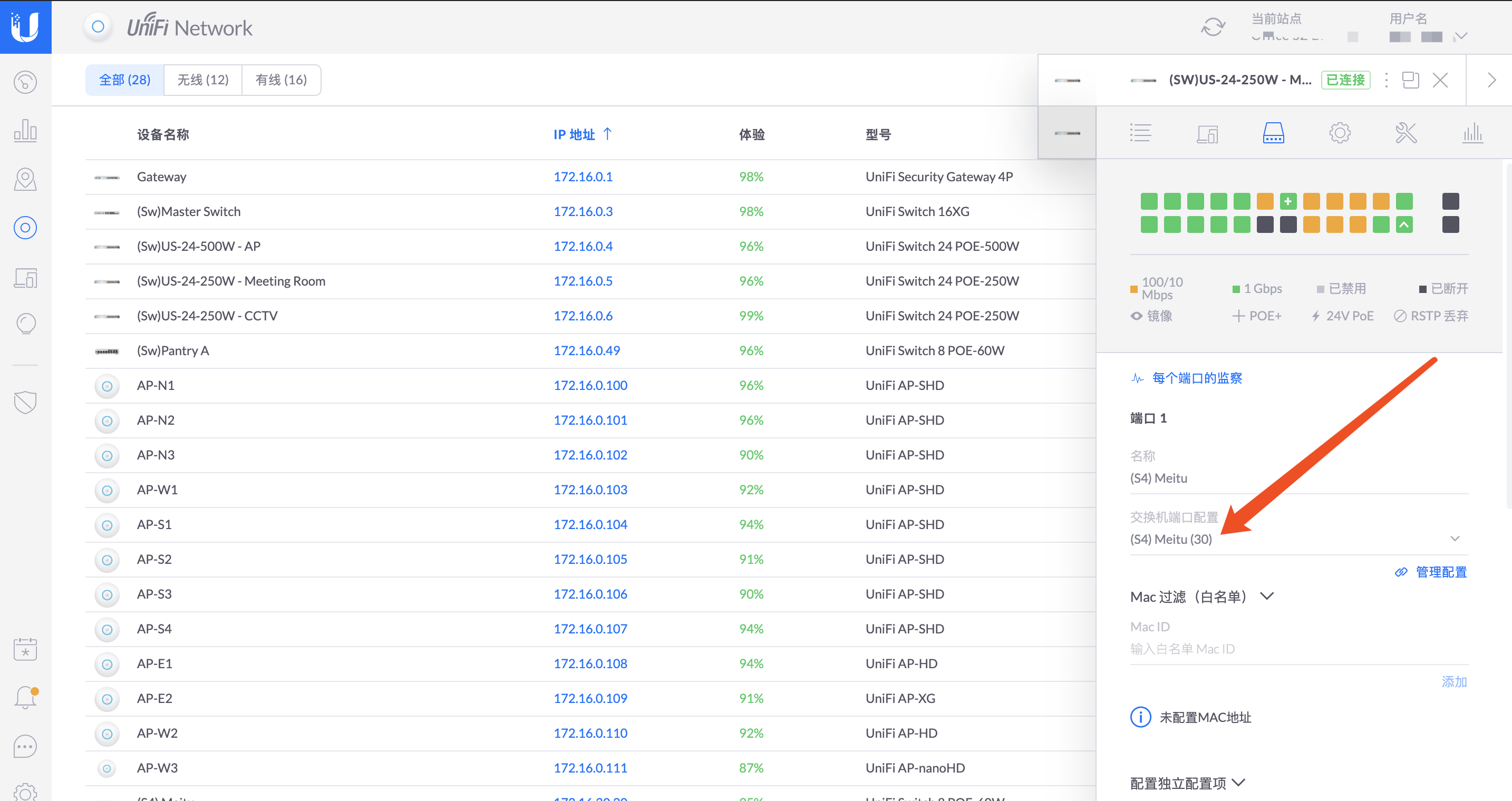The width and height of the screenshot is (1512, 801).
Task: Open the username account dropdown
Action: 1461,36
